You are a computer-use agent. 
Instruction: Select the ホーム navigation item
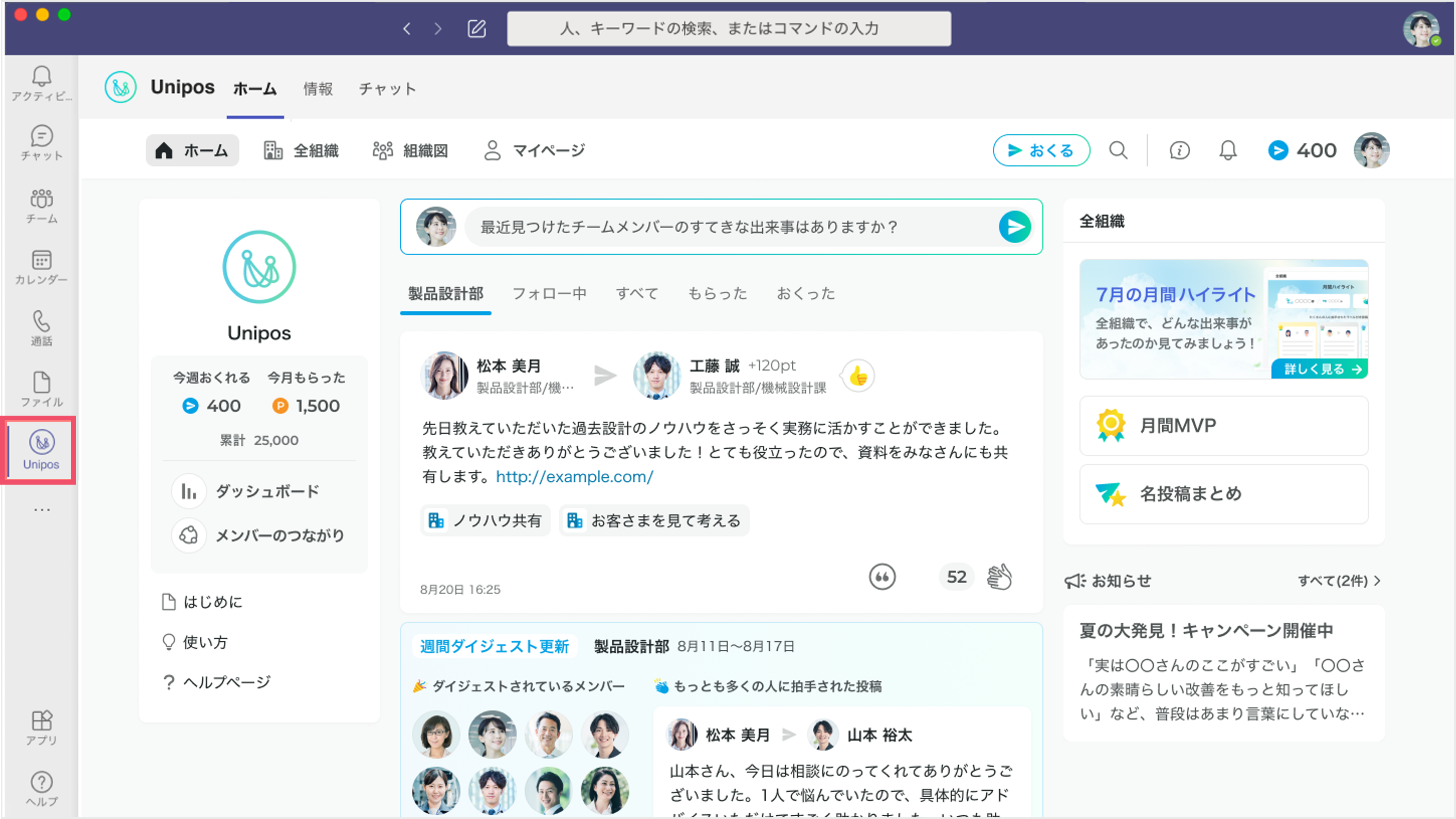coord(192,150)
